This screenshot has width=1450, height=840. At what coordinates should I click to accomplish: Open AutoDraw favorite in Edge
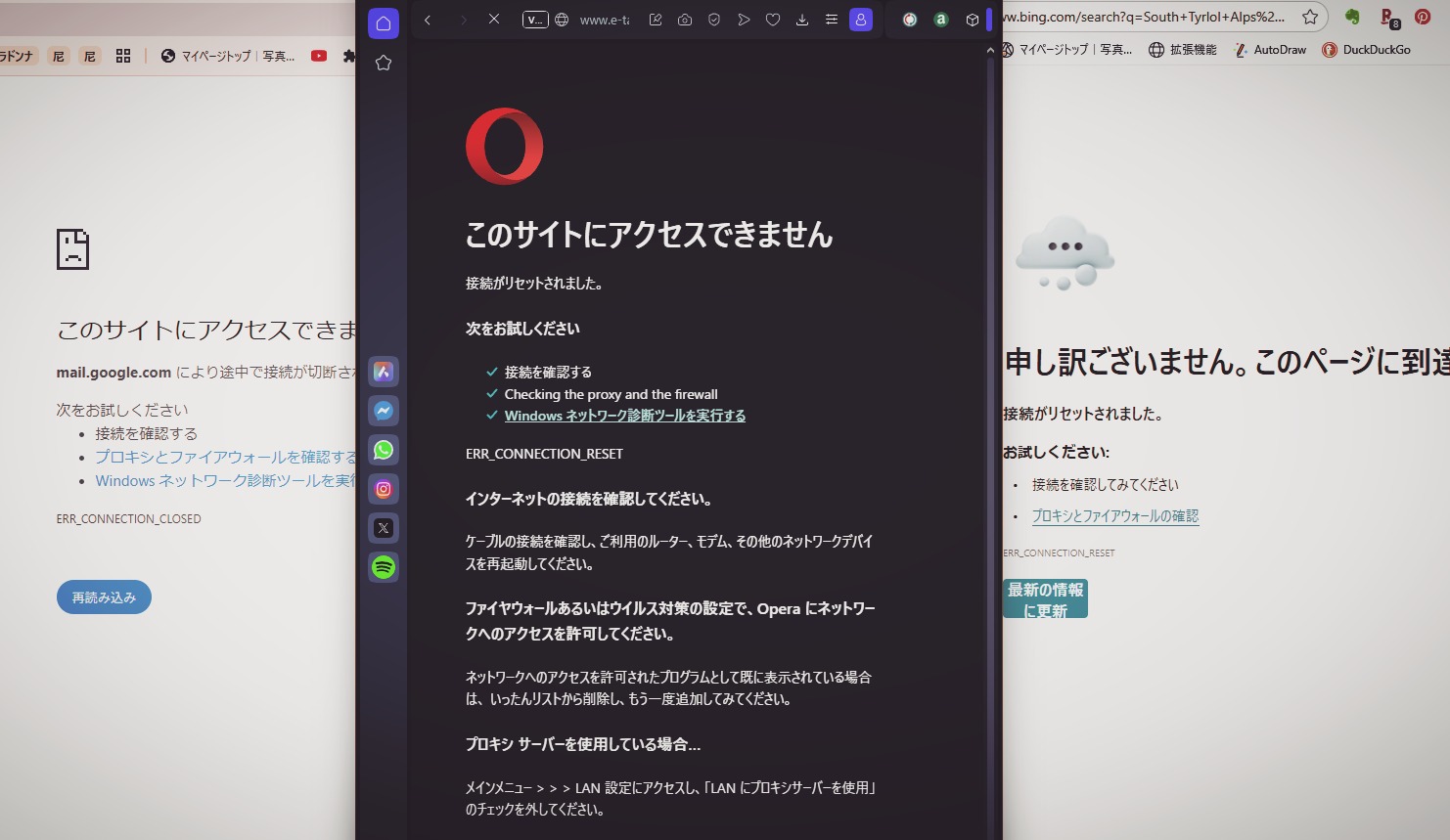pos(1270,49)
